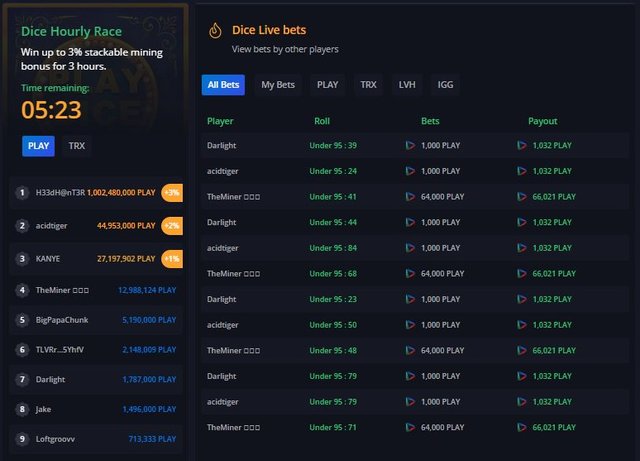Select the All Bets tab
Screen dimensions: 640x461
point(223,85)
